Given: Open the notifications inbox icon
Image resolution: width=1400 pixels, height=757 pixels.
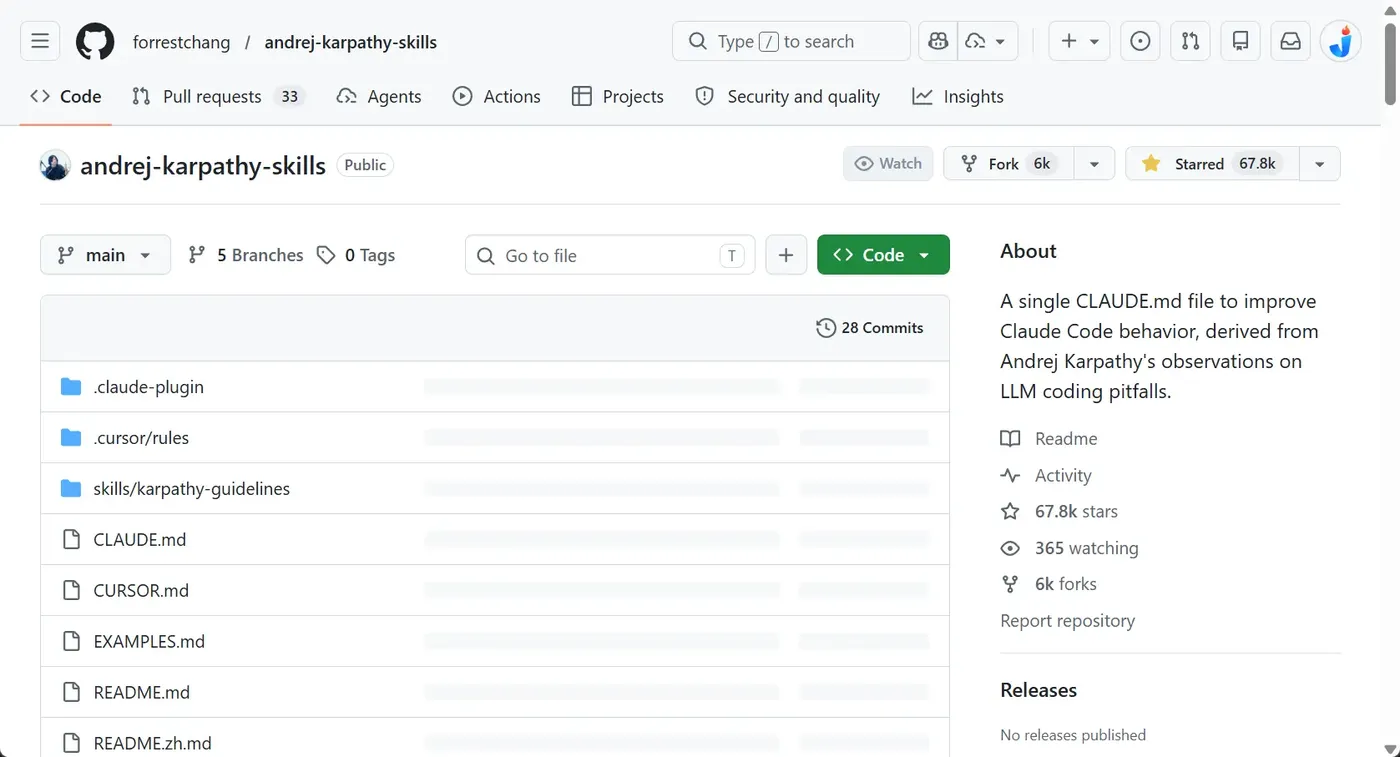Looking at the screenshot, I should point(1290,41).
